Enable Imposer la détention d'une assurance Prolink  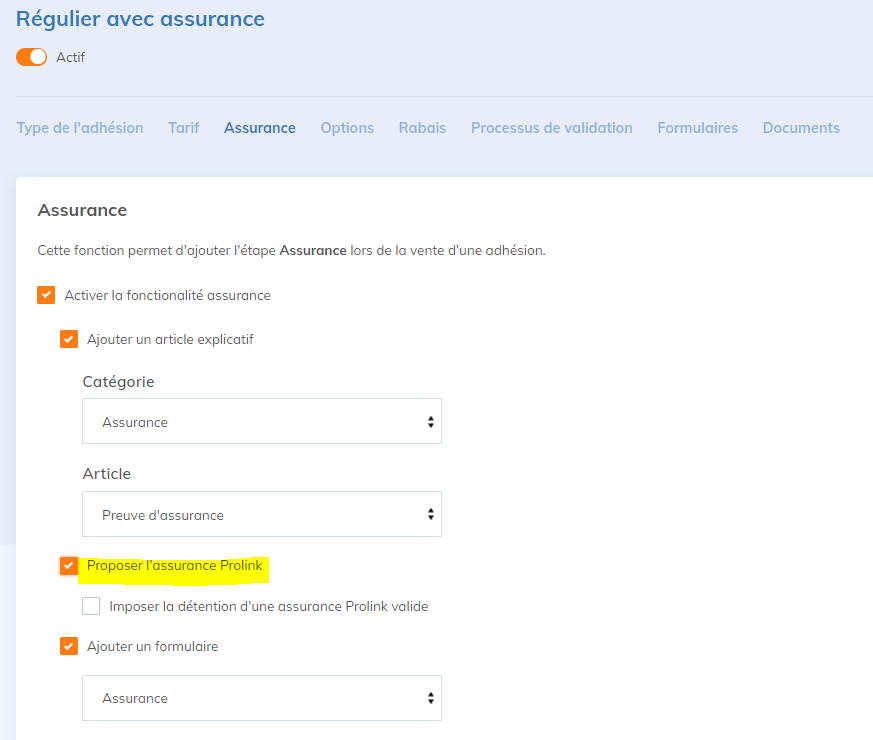[91, 606]
